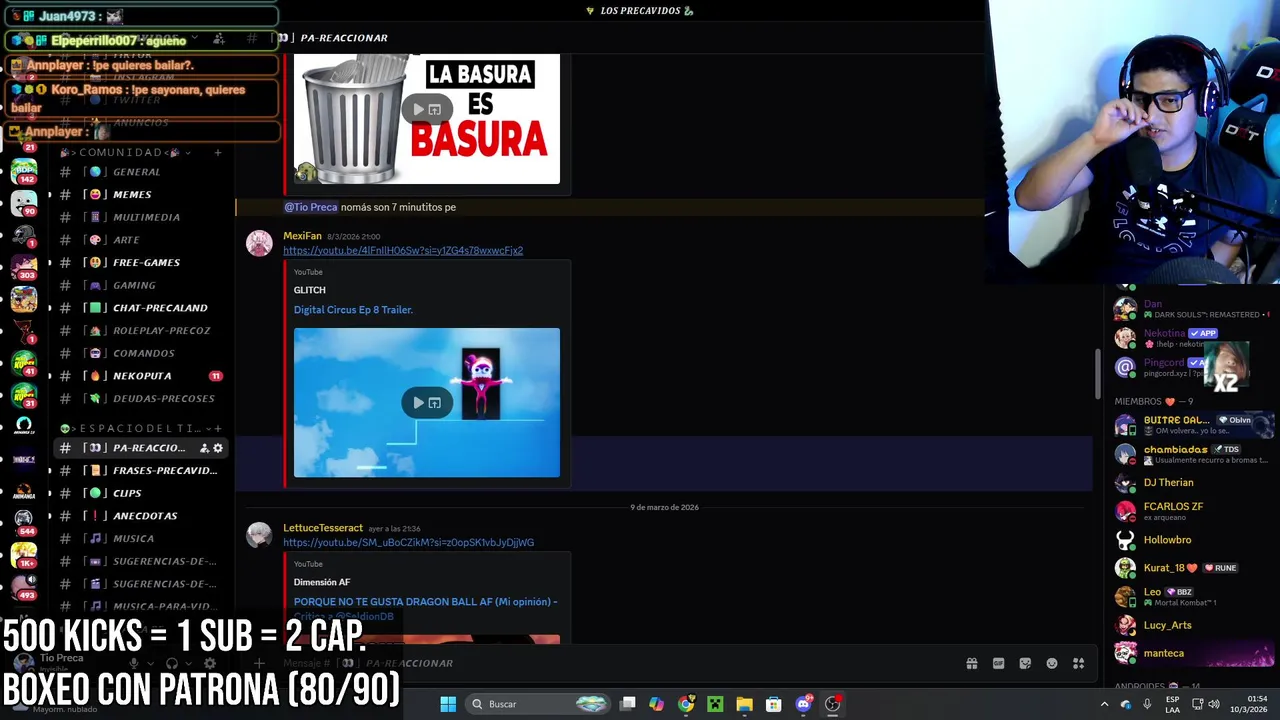Play the La Basura es Basura video
The height and width of the screenshot is (720, 1280).
(x=418, y=109)
